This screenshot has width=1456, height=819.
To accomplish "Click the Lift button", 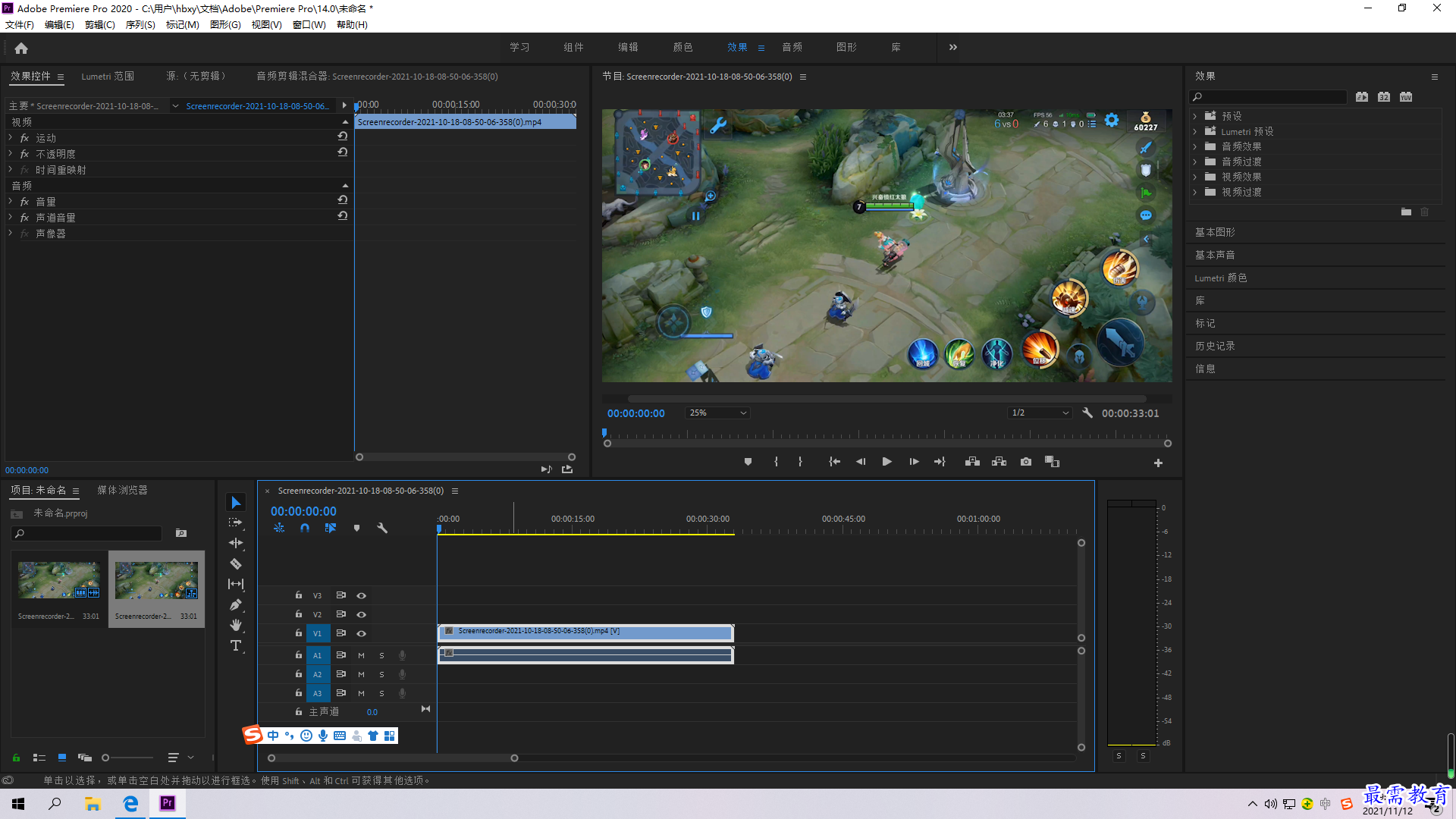I will pos(972,462).
